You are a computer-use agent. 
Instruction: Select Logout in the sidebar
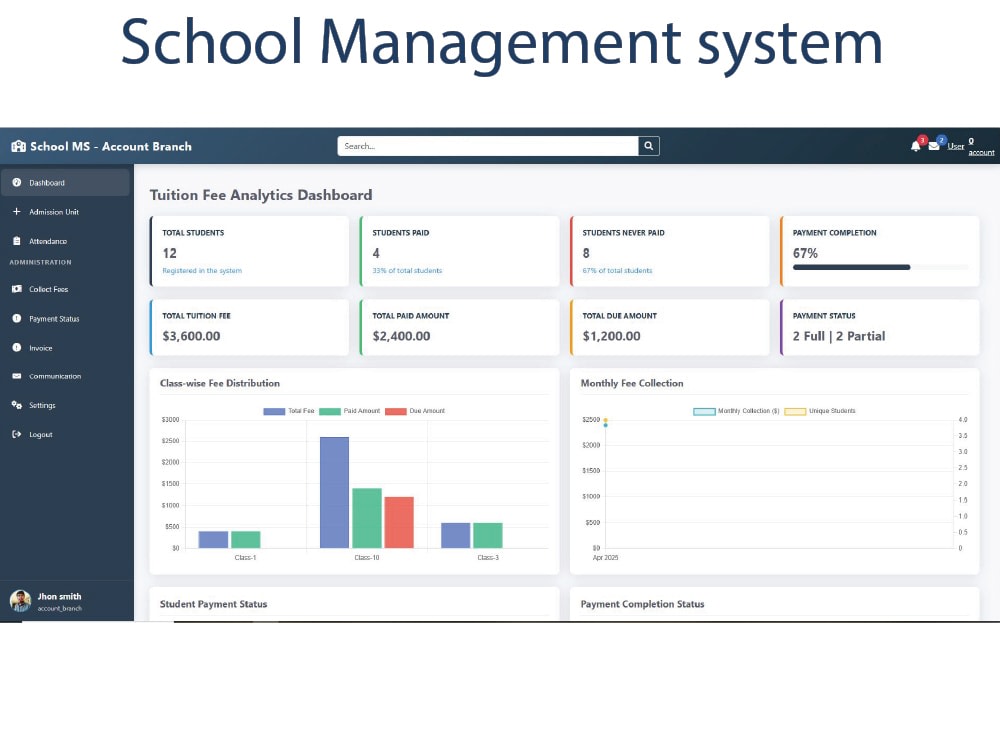[x=65, y=434]
